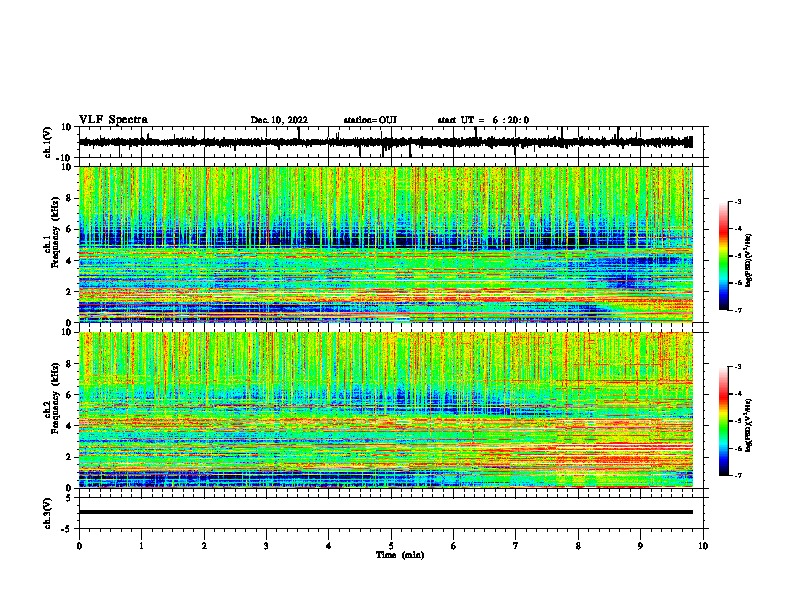Image resolution: width=792 pixels, height=612 pixels.
Task: Click time axis tick label '7'
Action: pos(516,546)
